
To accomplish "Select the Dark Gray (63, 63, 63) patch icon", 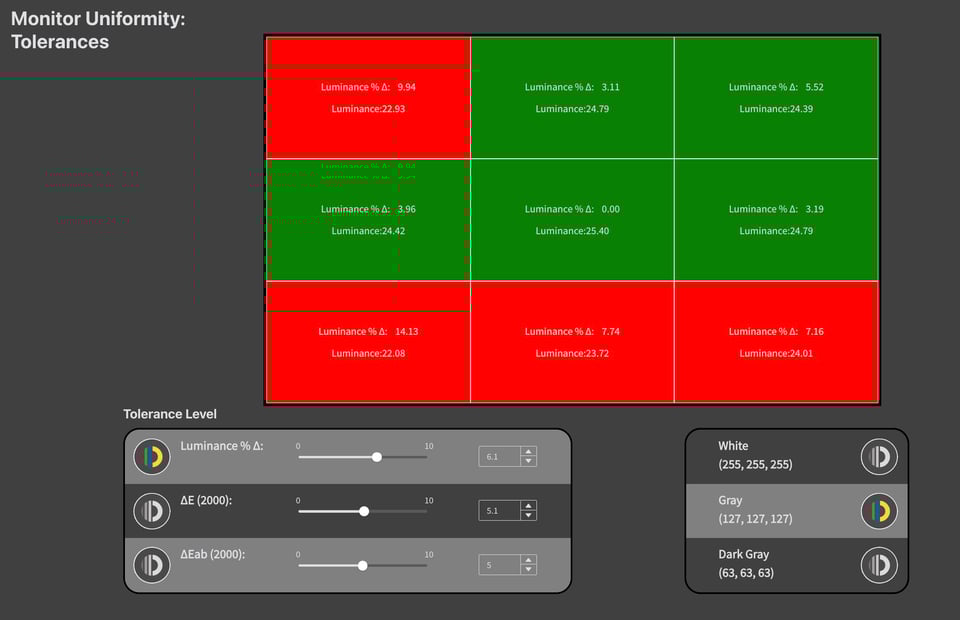I will [879, 565].
